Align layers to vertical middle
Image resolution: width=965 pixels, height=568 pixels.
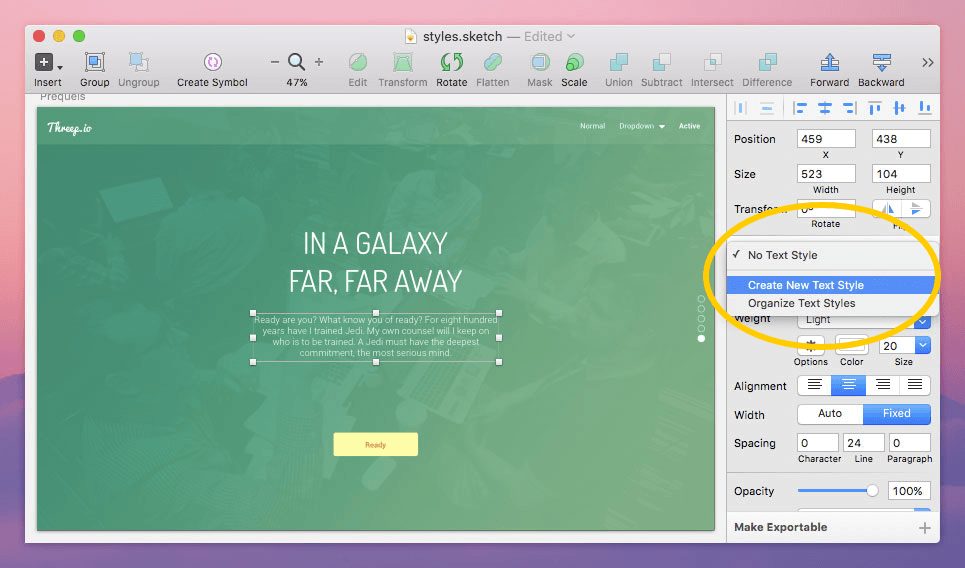pos(899,108)
